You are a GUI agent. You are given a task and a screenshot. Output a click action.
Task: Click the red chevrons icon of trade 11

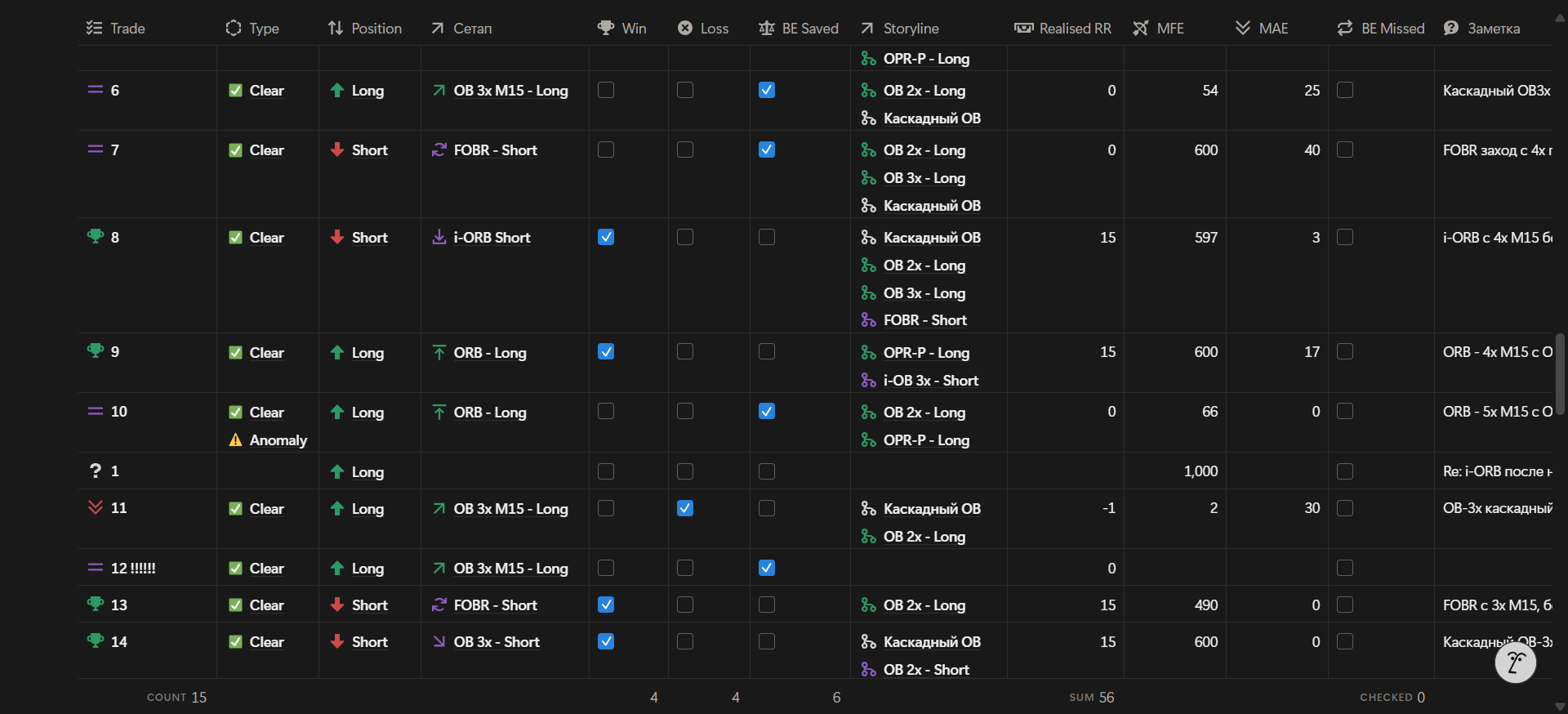[96, 507]
